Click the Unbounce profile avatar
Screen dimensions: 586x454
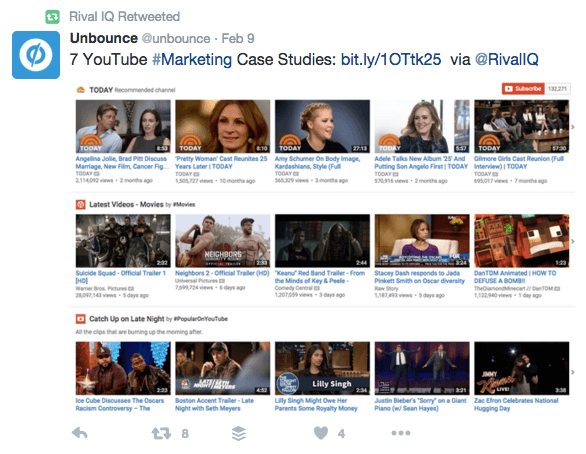pyautogui.click(x=36, y=55)
